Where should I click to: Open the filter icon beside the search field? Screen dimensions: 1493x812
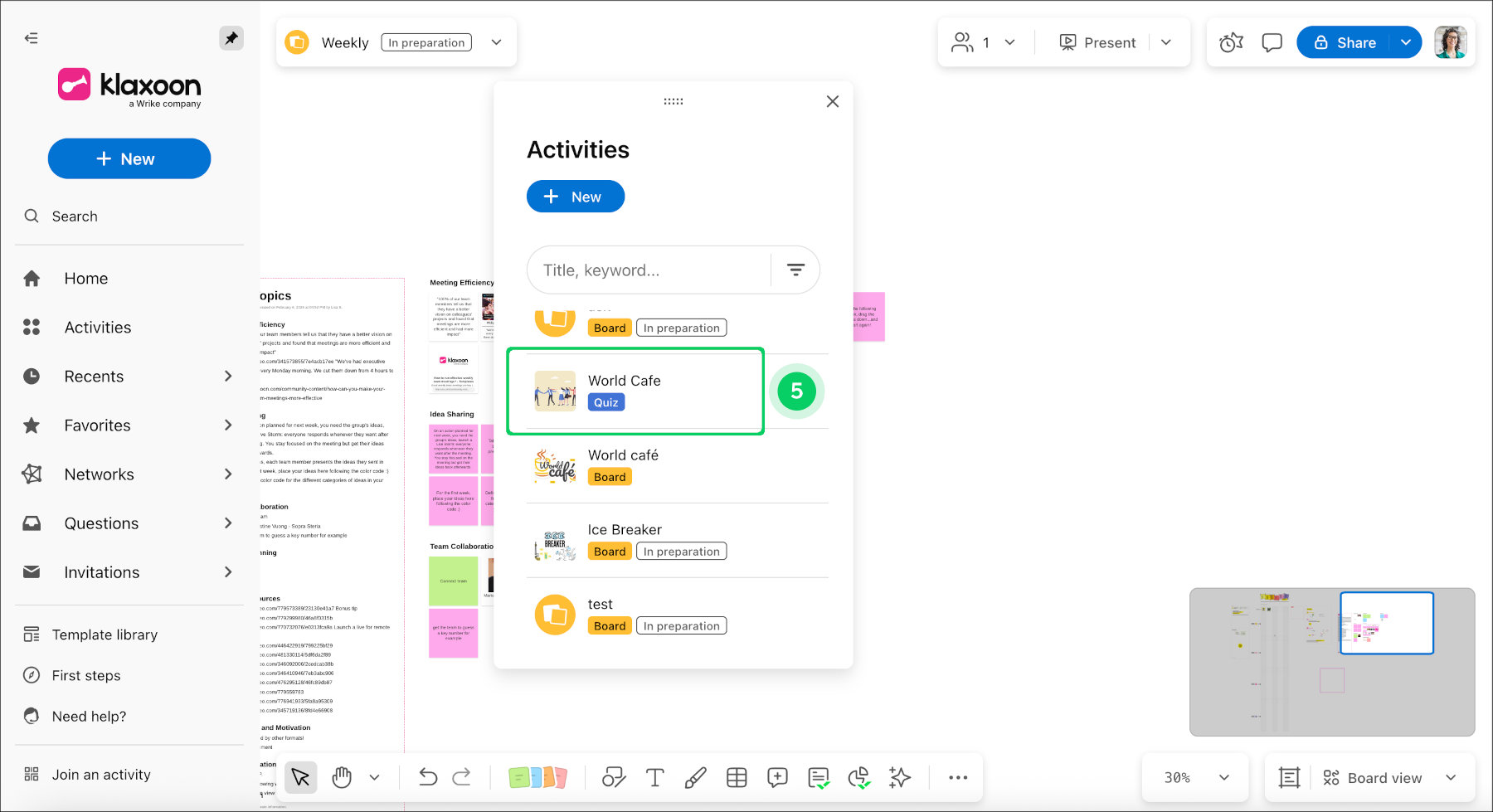coord(795,270)
